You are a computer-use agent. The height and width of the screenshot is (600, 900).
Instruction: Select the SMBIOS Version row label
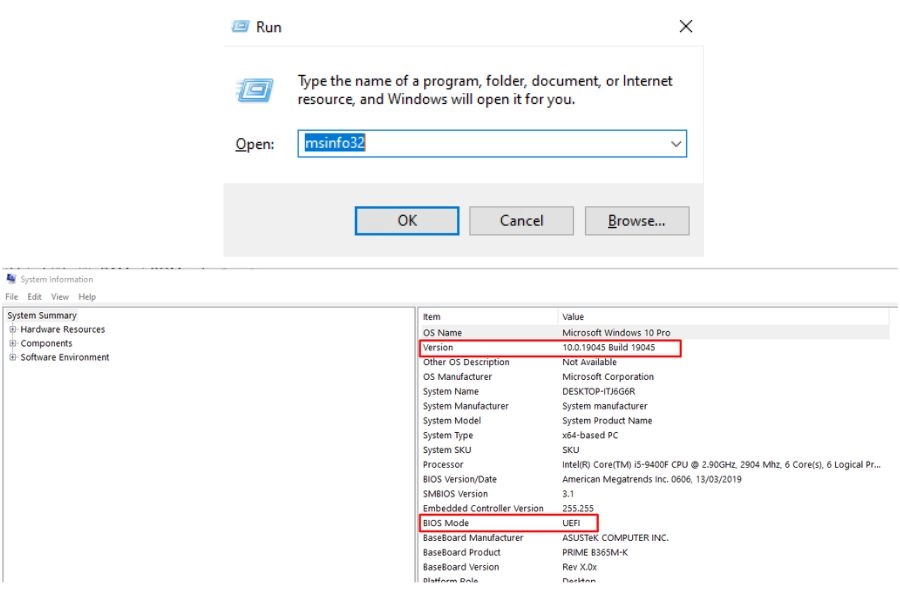[x=455, y=494]
